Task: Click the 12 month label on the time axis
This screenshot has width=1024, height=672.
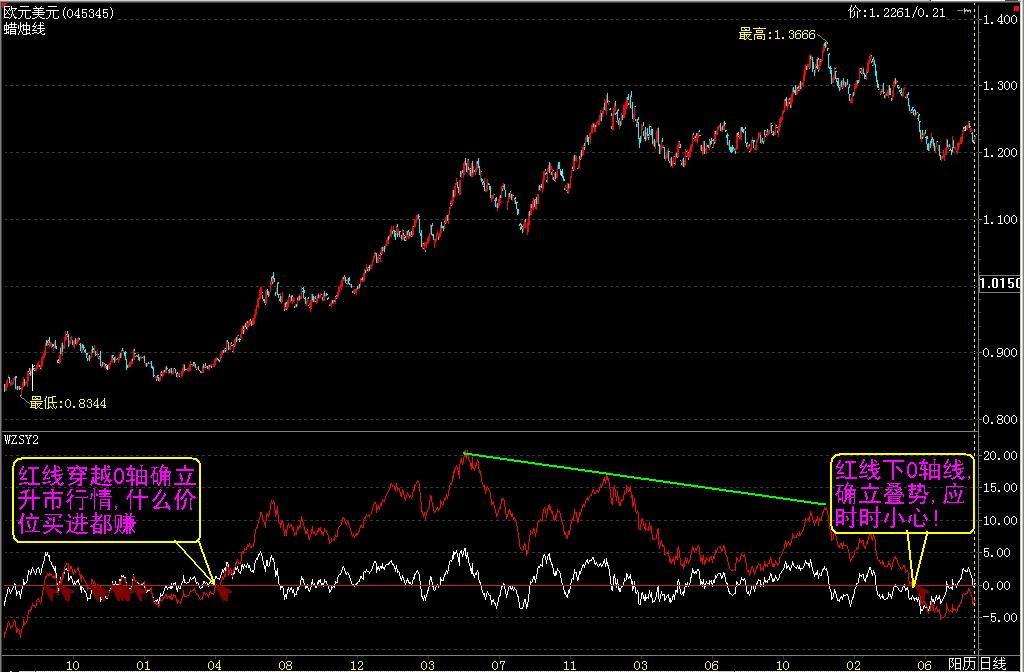Action: (357, 665)
